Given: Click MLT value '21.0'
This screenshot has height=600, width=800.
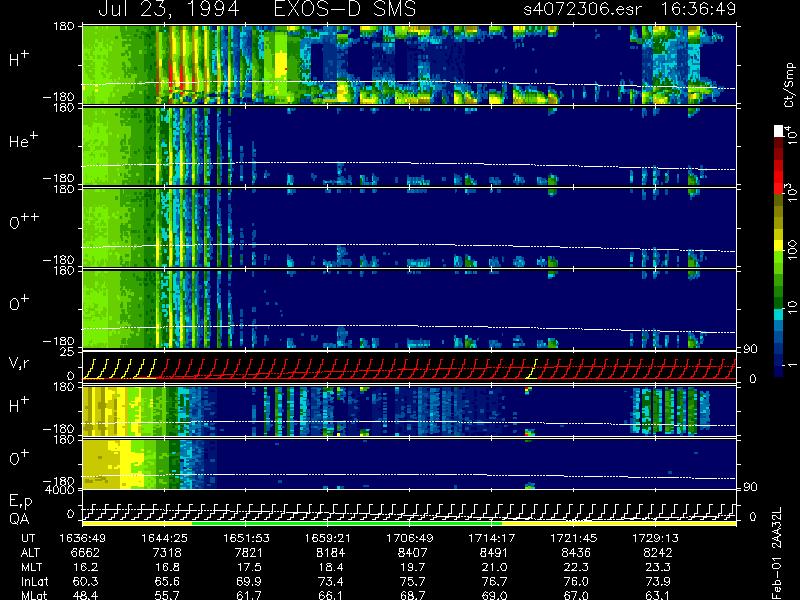Looking at the screenshot, I should (x=494, y=567).
